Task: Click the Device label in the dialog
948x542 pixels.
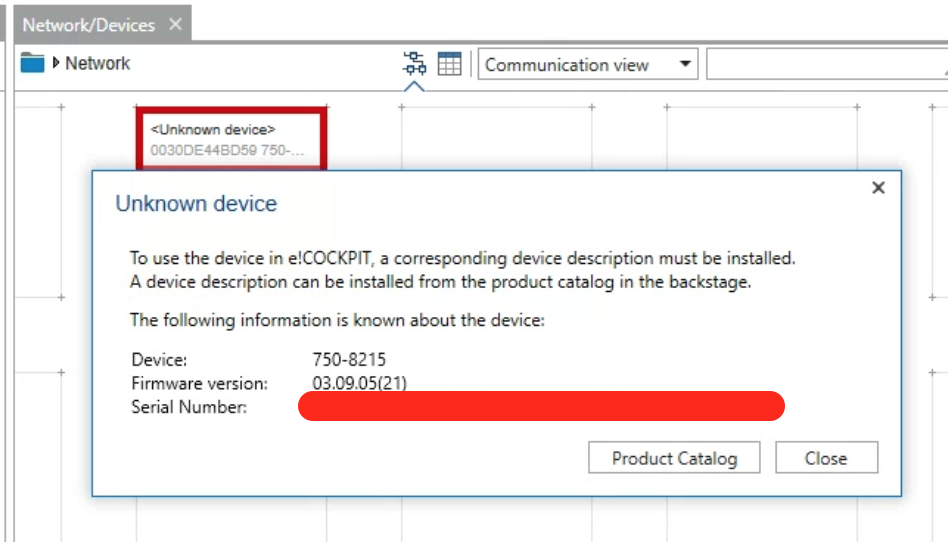Action: pyautogui.click(x=159, y=359)
